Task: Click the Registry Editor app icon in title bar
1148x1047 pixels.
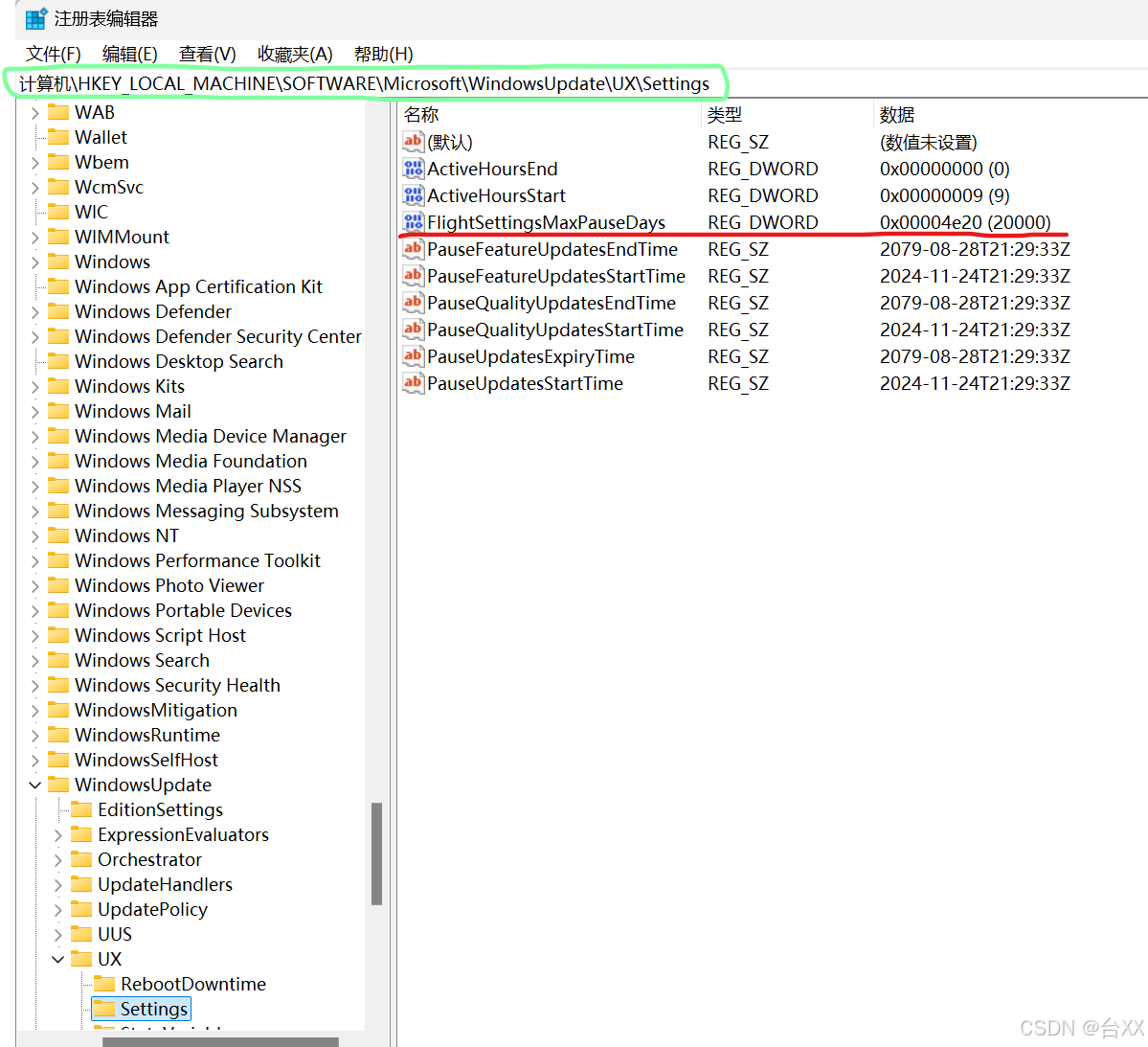Action: tap(35, 18)
